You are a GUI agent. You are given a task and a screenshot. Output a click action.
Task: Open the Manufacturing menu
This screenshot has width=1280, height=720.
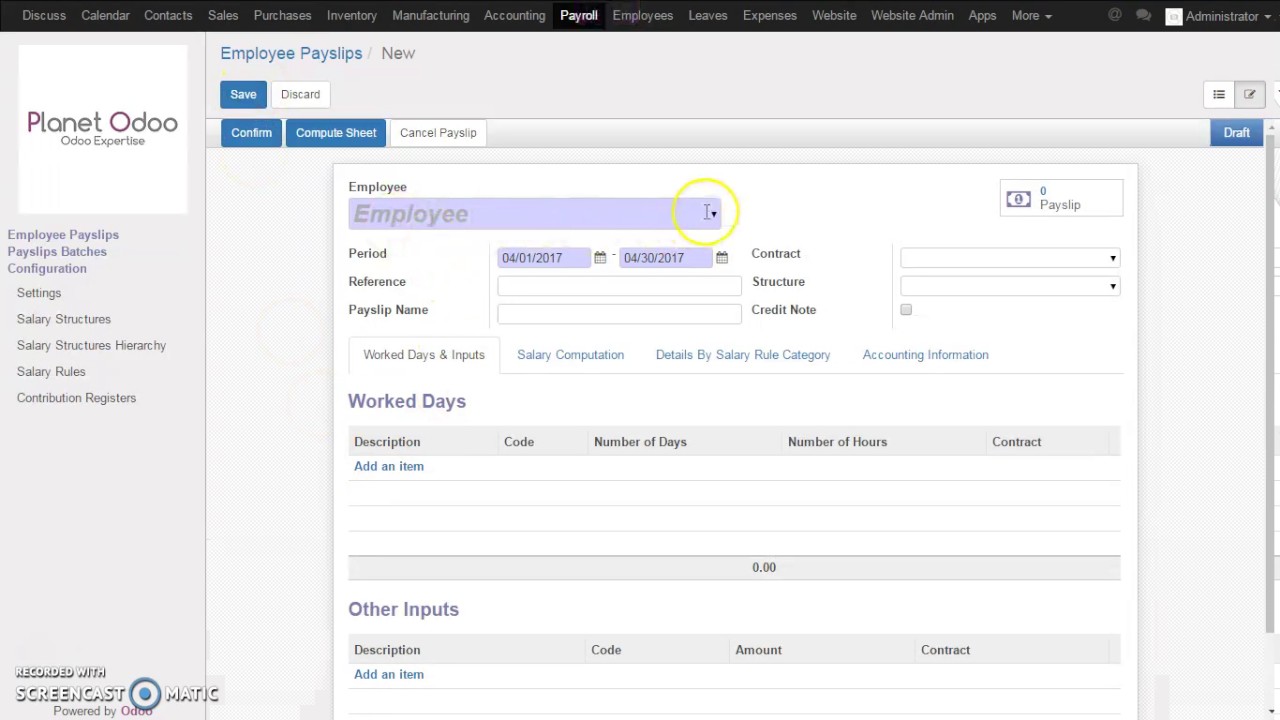(x=430, y=16)
